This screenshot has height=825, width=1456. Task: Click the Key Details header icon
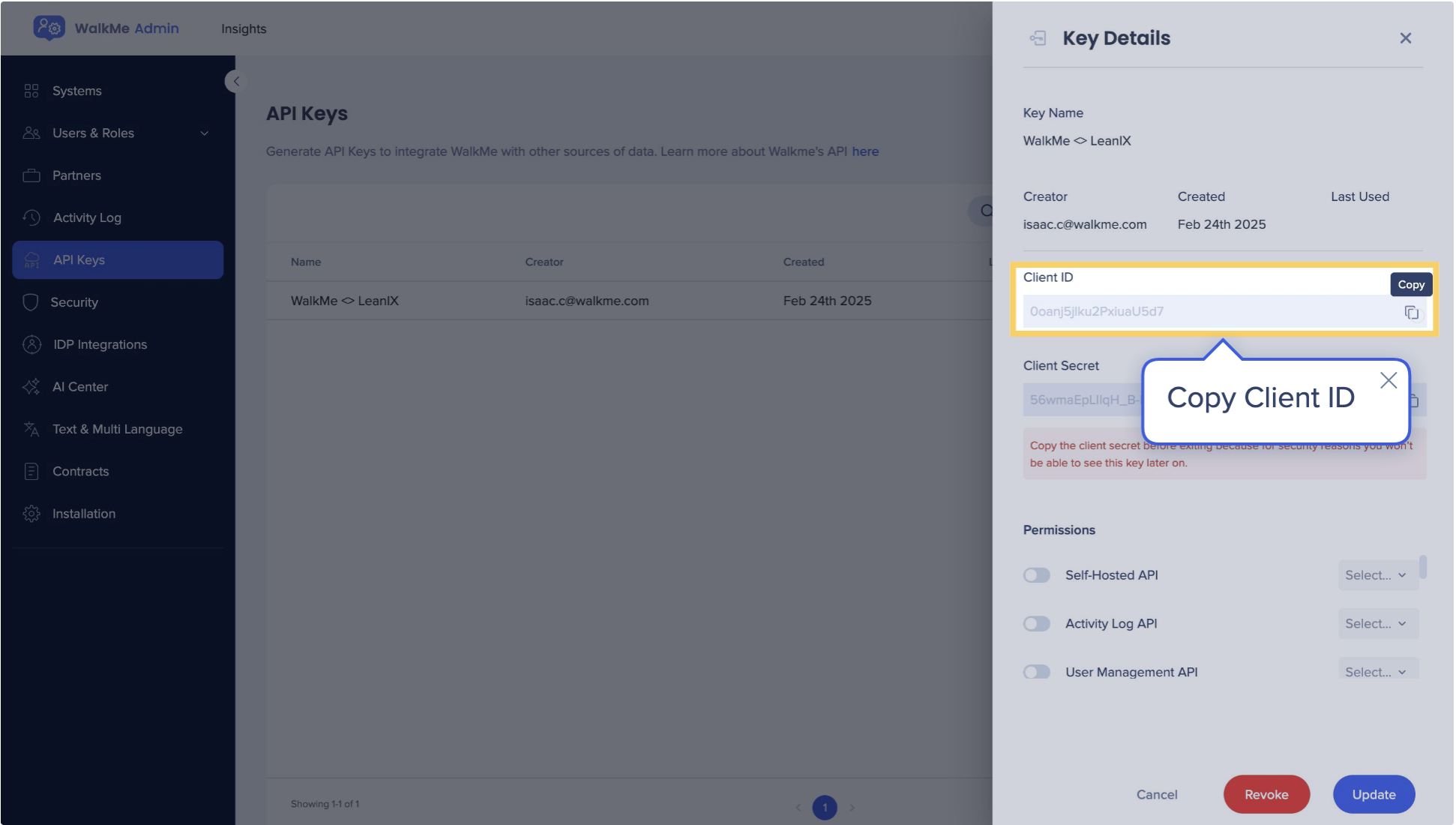(x=1038, y=38)
